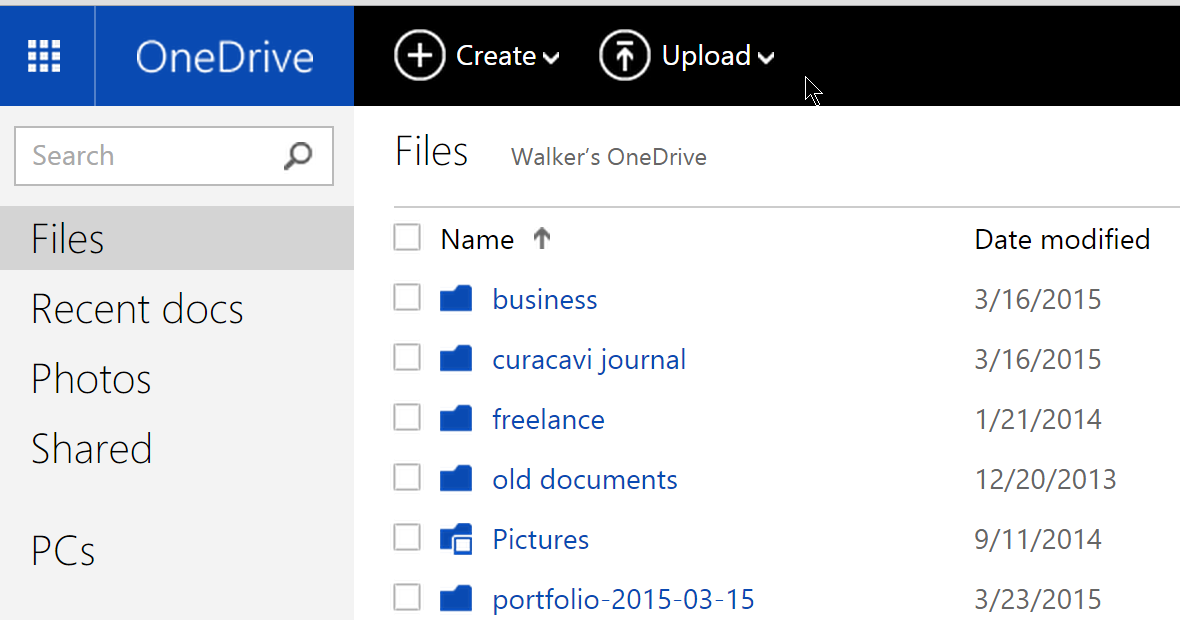The image size is (1180, 620).
Task: Click the curacavi journal folder icon
Action: pyautogui.click(x=456, y=359)
